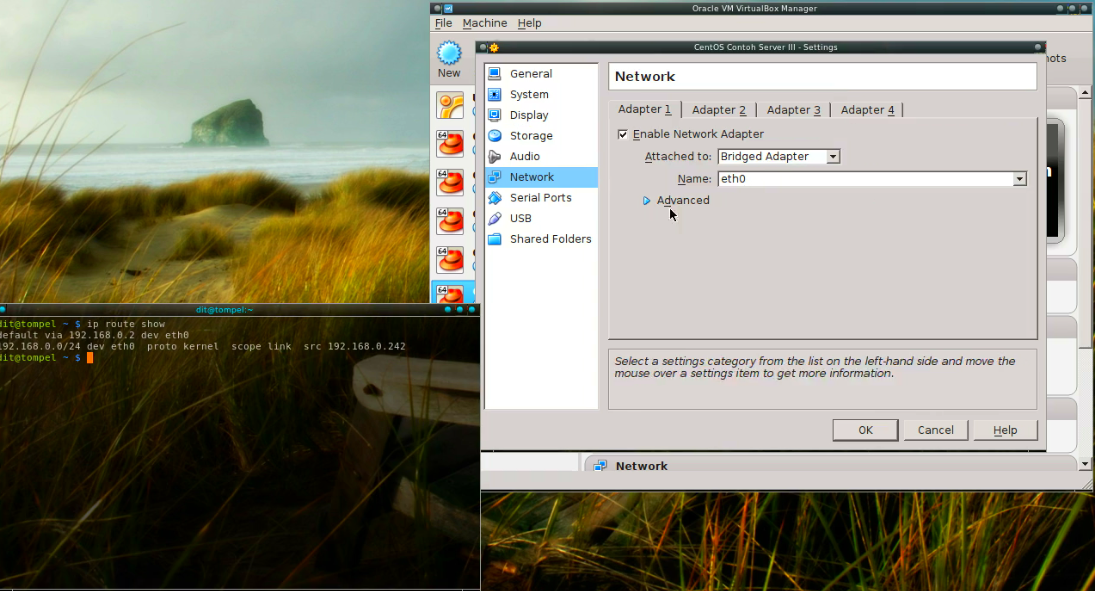This screenshot has height=591, width=1095.
Task: Confirm settings with OK button
Action: point(865,430)
